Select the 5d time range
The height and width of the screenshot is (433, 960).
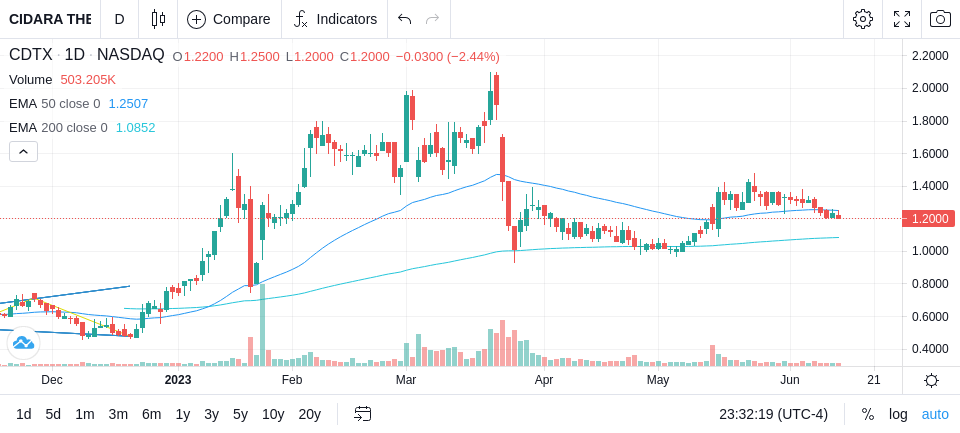[53, 415]
